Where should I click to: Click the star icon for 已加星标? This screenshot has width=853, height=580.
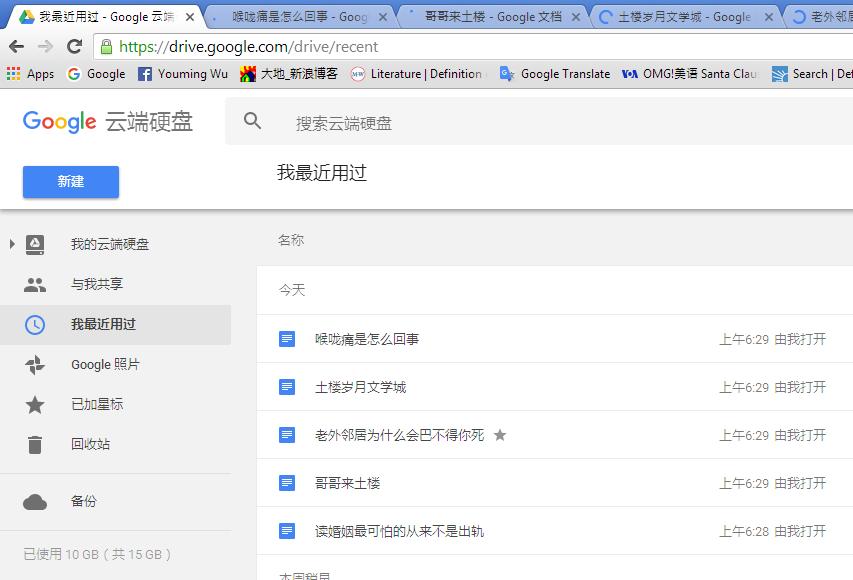35,404
